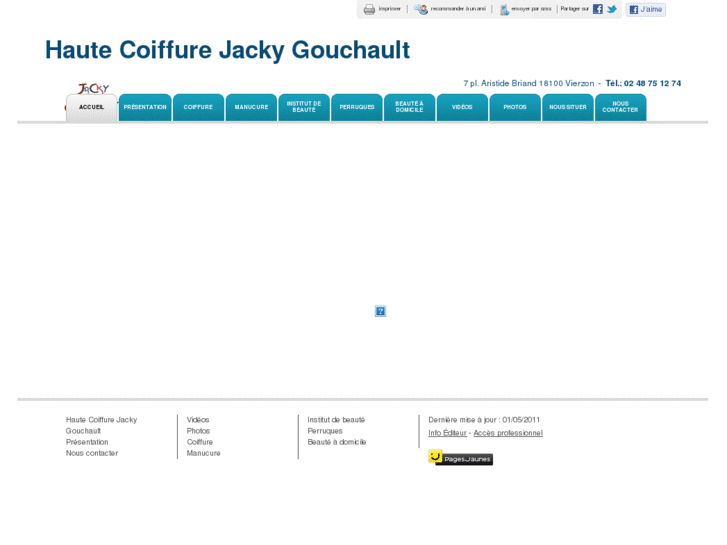Open the Perruques tab
Image resolution: width=727 pixels, height=545 pixels.
click(357, 107)
